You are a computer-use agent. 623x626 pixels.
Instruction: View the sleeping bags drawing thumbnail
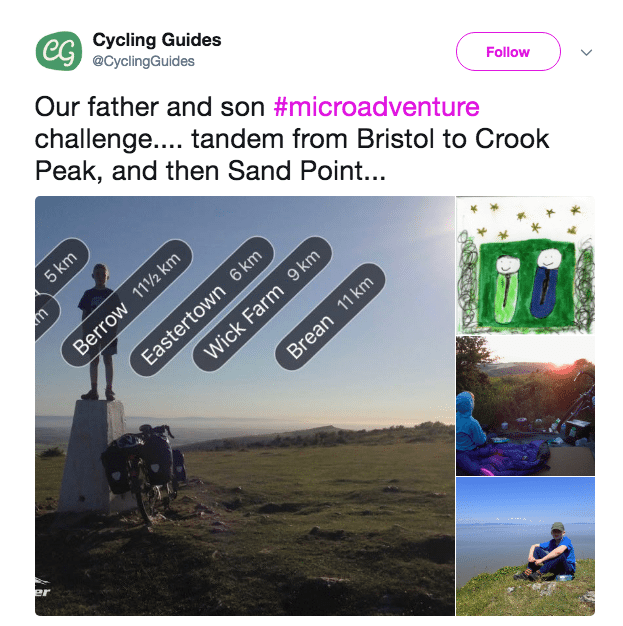pyautogui.click(x=525, y=264)
